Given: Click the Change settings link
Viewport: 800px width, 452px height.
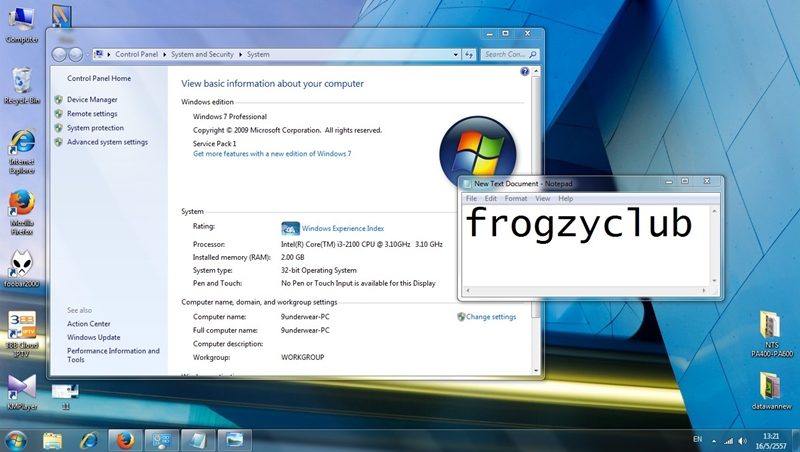Looking at the screenshot, I should 491,317.
